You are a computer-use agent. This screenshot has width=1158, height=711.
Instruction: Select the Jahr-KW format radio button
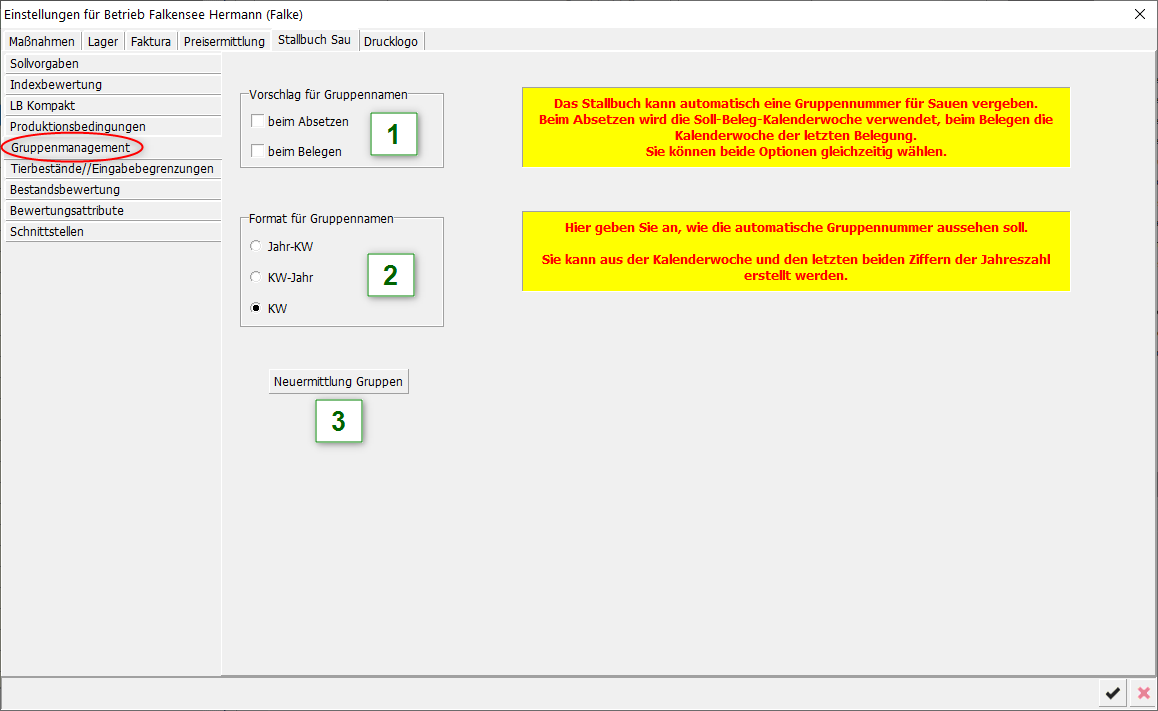click(256, 246)
